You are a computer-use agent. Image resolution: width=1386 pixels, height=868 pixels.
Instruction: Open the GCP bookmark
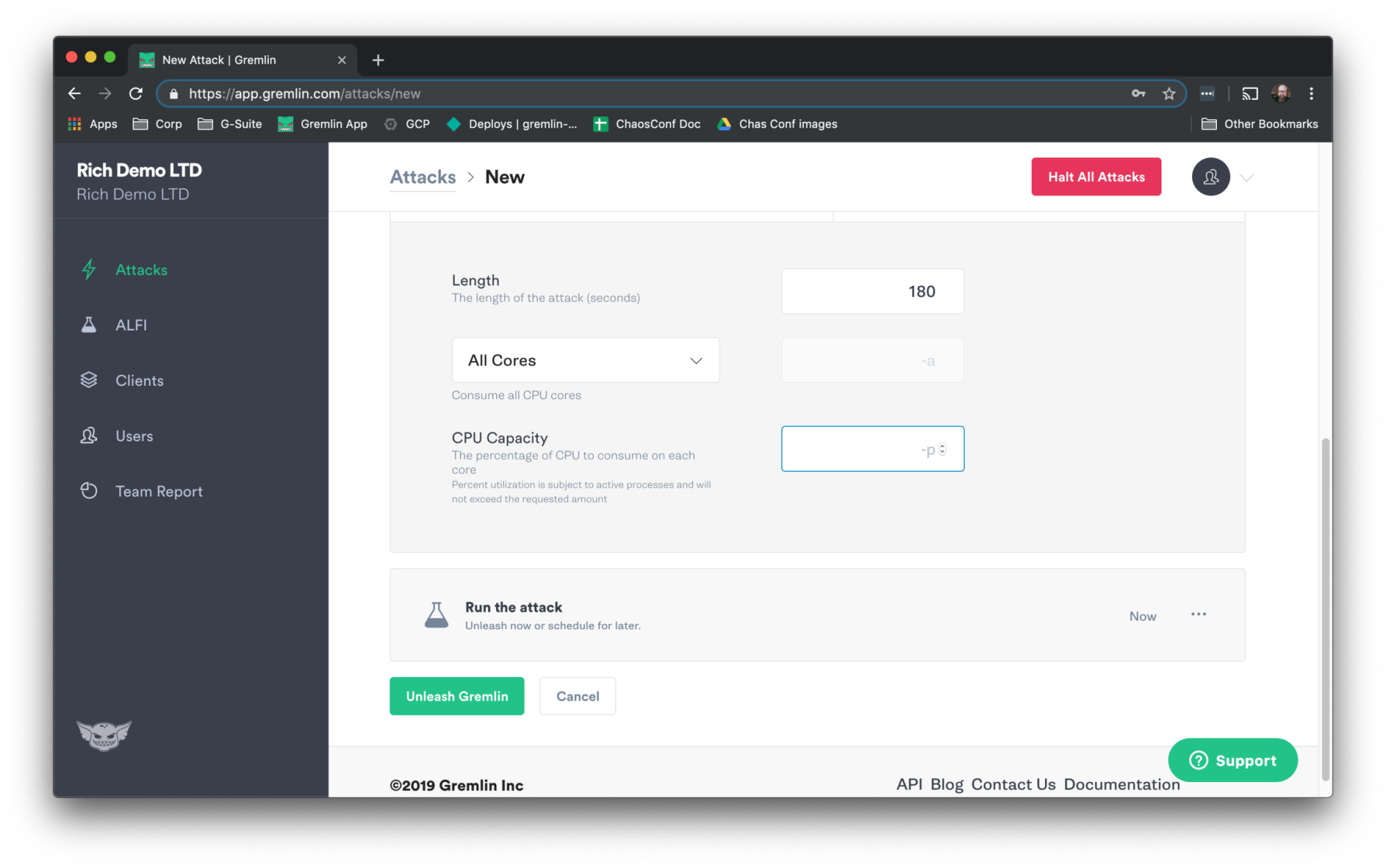pos(407,124)
